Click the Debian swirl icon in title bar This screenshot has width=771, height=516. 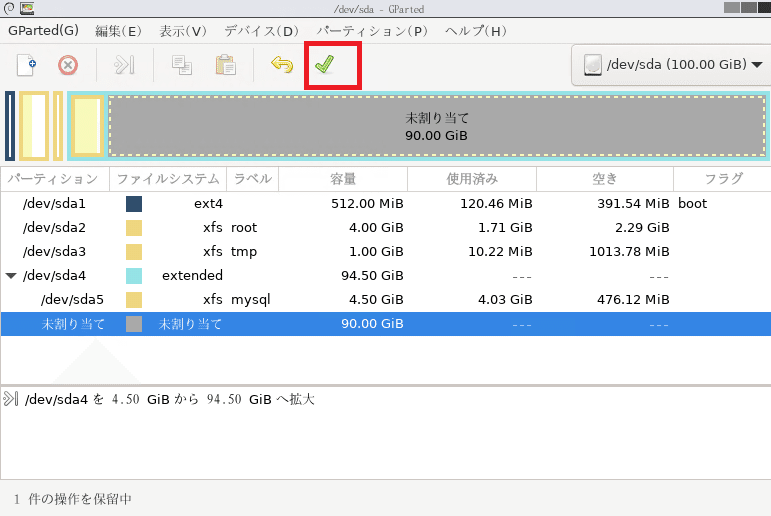pos(9,8)
